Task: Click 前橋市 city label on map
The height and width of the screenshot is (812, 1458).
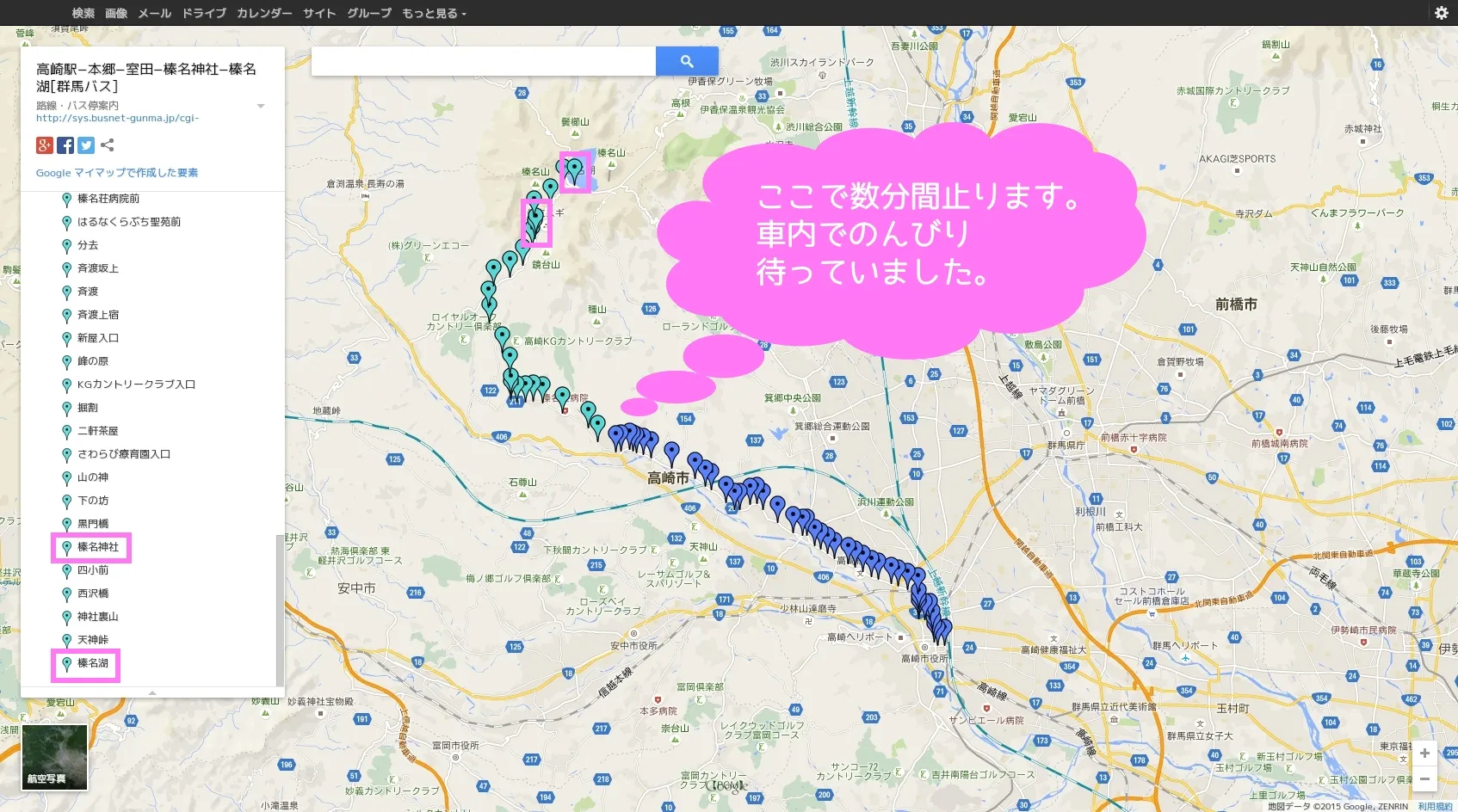Action: pos(1236,304)
